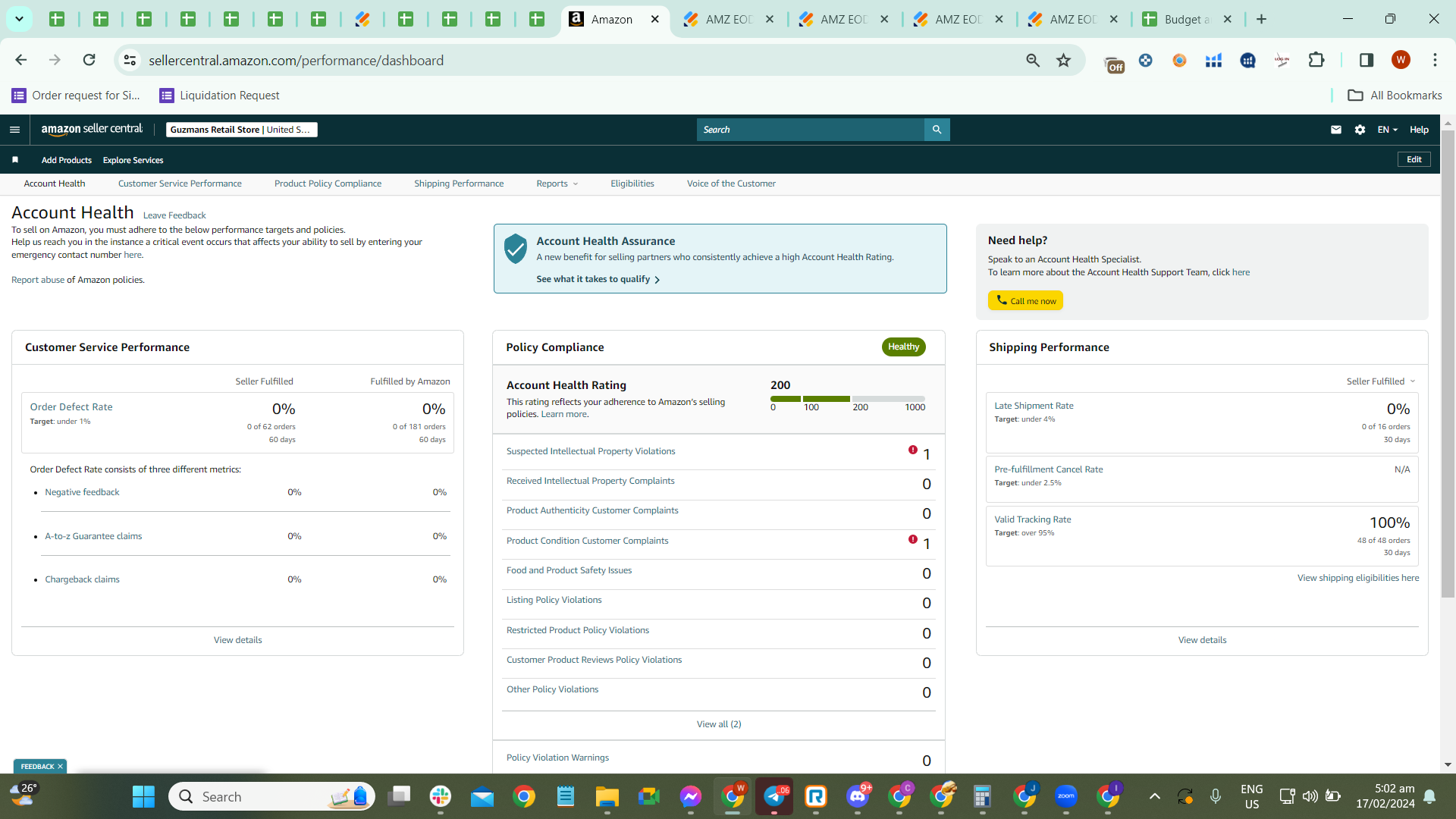Open Messenger from the taskbar

[690, 796]
